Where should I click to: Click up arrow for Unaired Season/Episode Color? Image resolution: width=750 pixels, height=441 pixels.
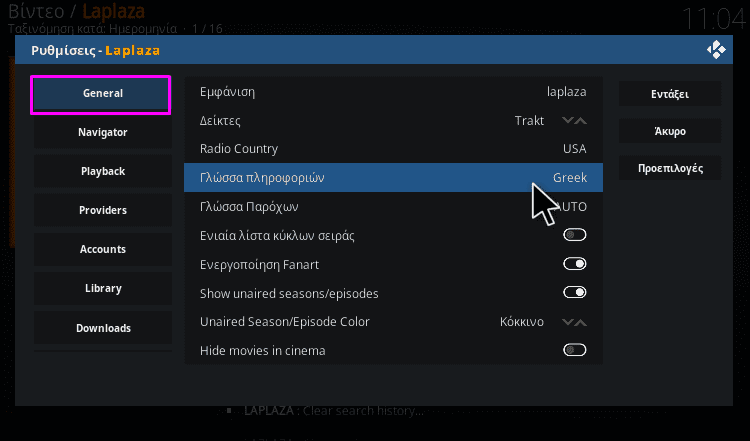click(x=581, y=322)
